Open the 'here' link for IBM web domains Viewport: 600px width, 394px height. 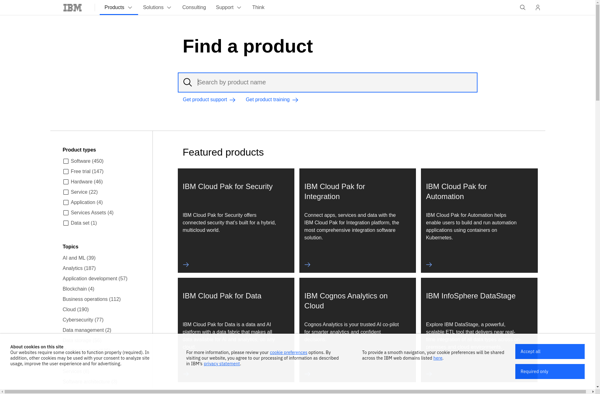438,358
